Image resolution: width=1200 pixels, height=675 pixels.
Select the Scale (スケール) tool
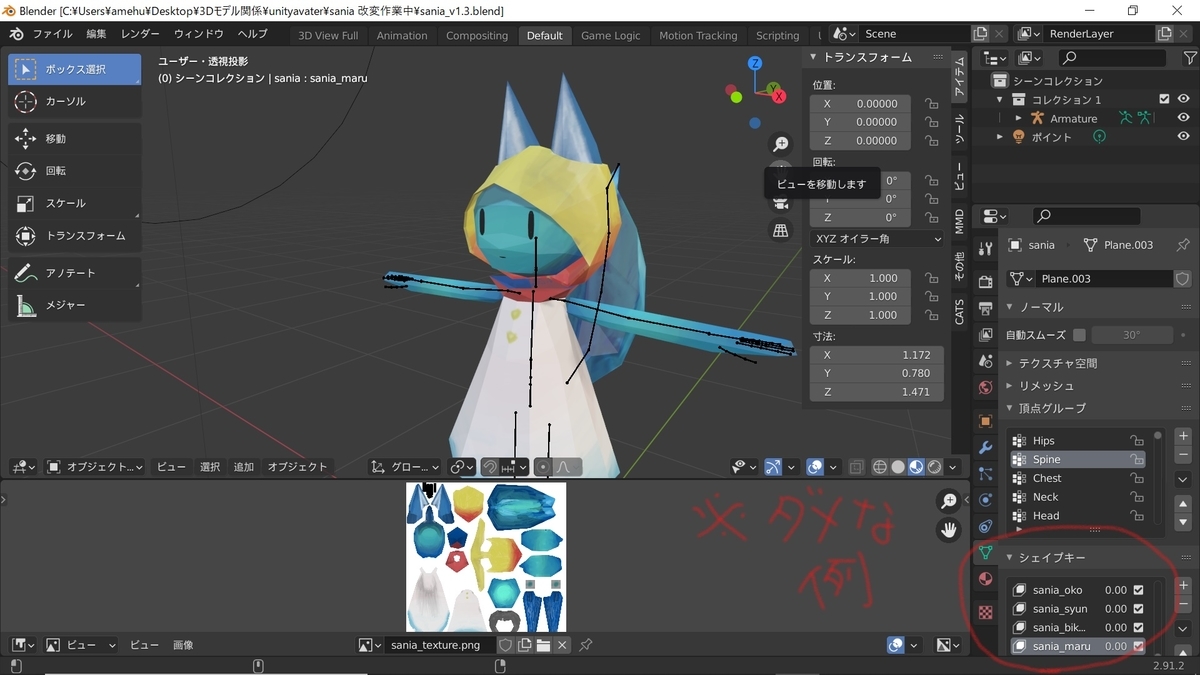pos(74,203)
